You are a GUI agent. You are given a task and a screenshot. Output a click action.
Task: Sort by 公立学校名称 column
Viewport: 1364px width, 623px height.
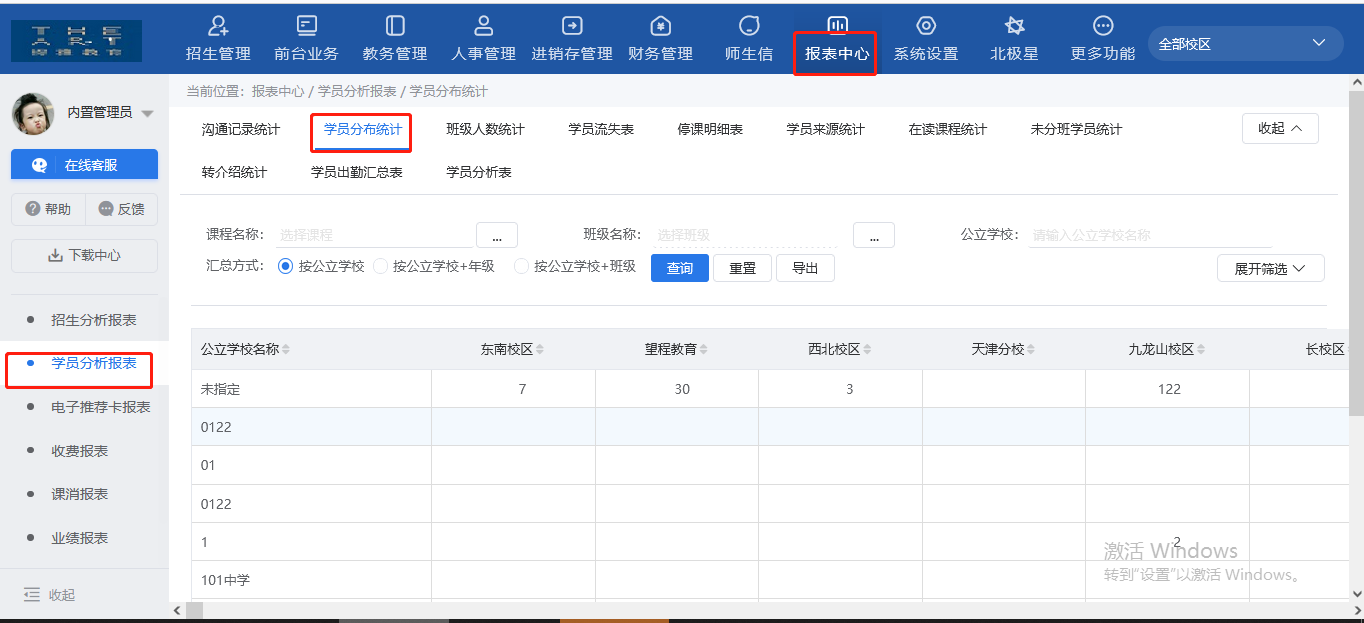(286, 349)
